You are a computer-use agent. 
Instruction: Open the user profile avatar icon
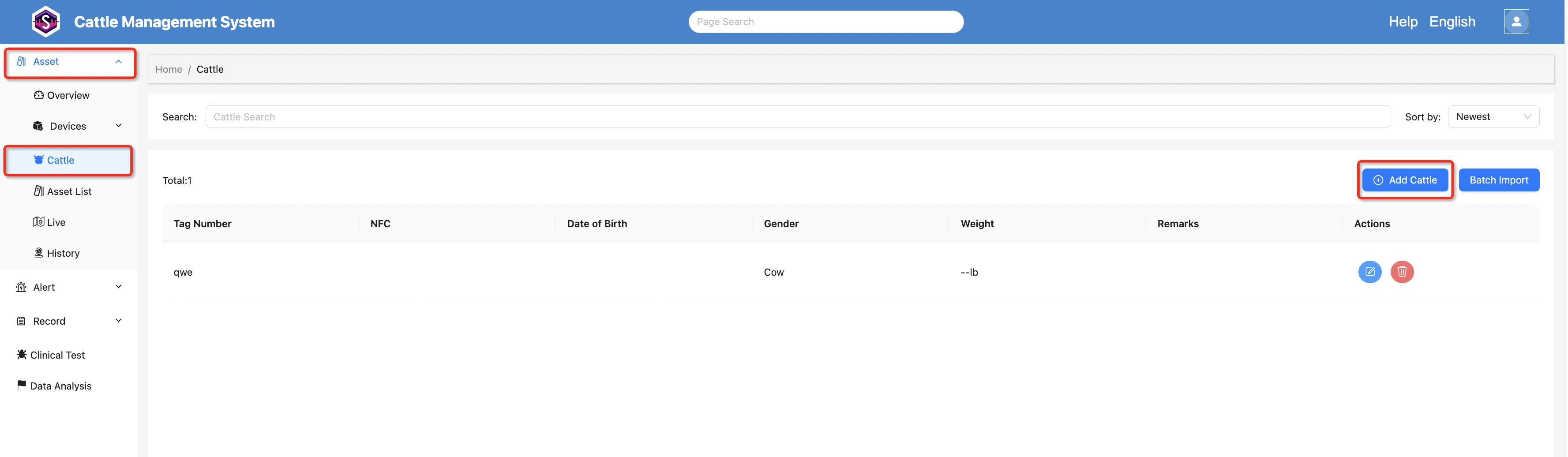[x=1516, y=22]
